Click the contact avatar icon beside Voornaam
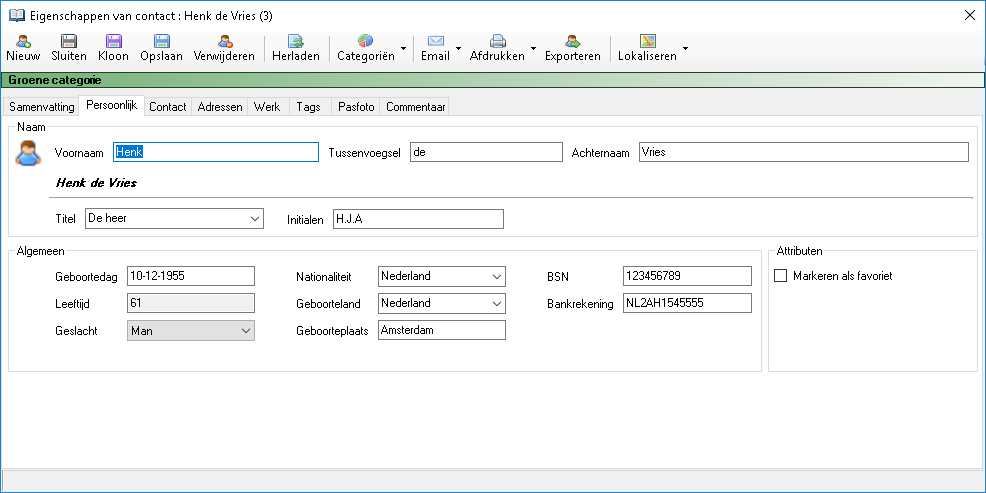The height and width of the screenshot is (493, 986). tap(29, 153)
